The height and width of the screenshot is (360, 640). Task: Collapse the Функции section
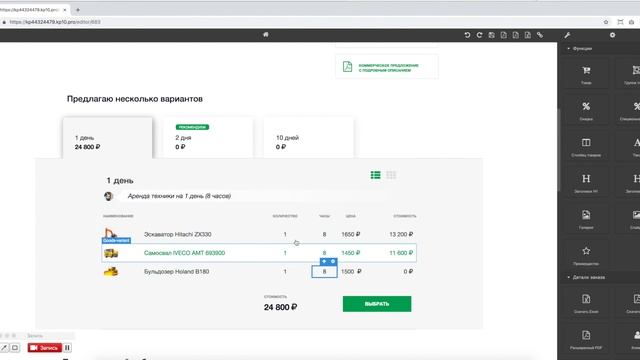click(580, 49)
